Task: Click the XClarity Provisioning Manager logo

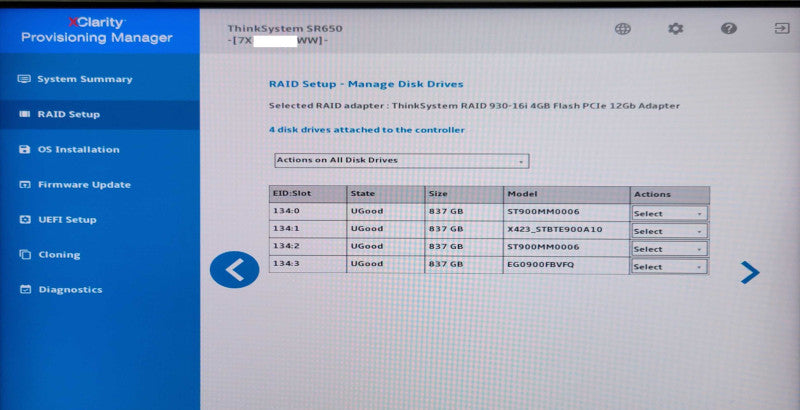Action: point(97,30)
